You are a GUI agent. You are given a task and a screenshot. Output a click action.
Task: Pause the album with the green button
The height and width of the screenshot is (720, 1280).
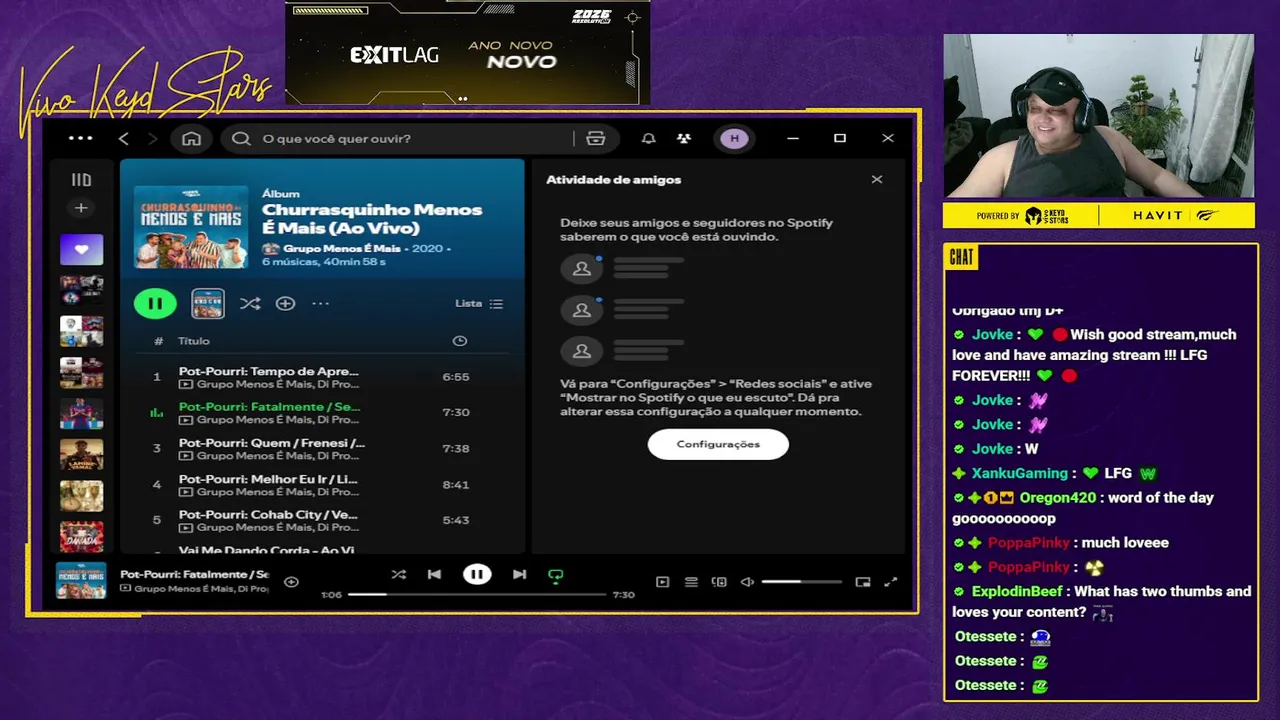155,303
